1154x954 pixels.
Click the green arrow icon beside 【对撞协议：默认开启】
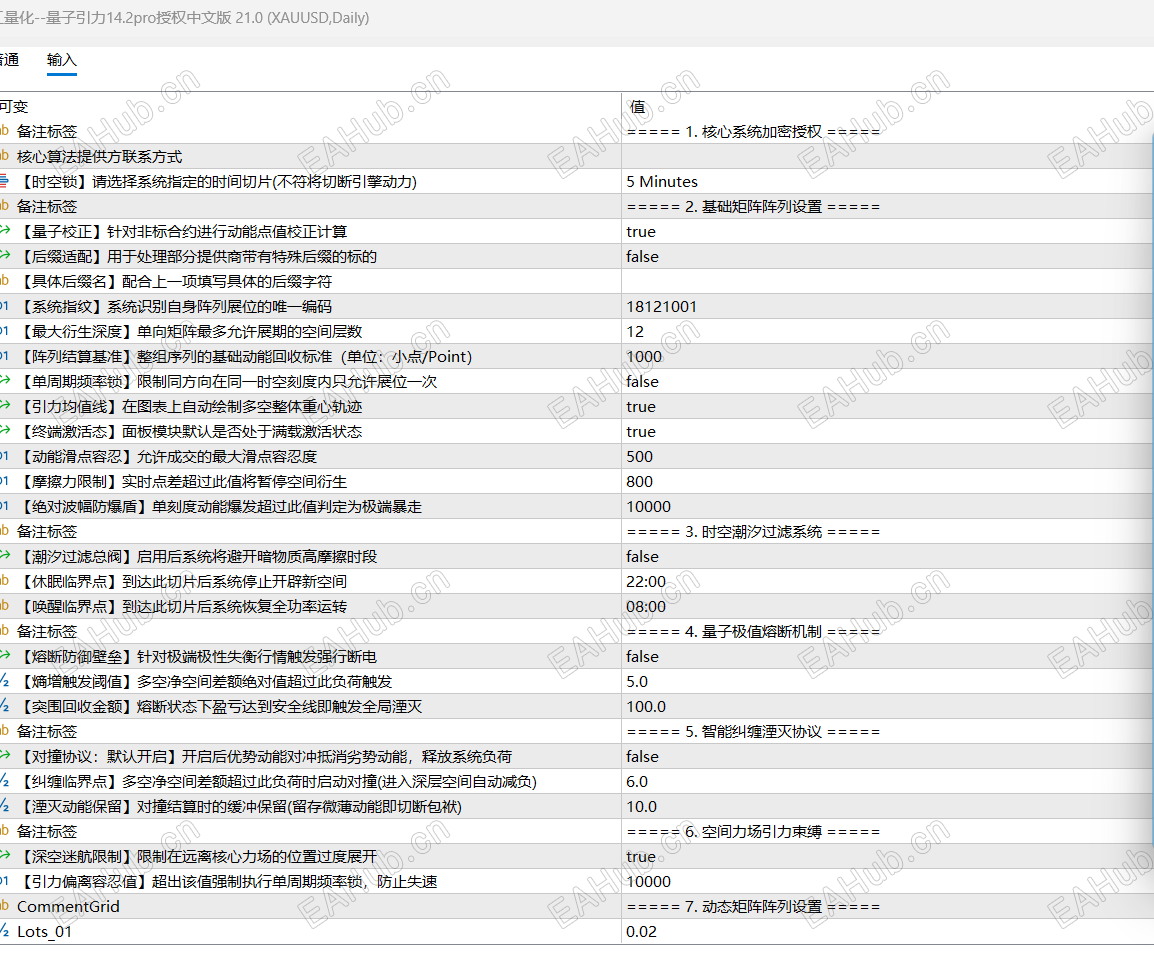point(4,756)
